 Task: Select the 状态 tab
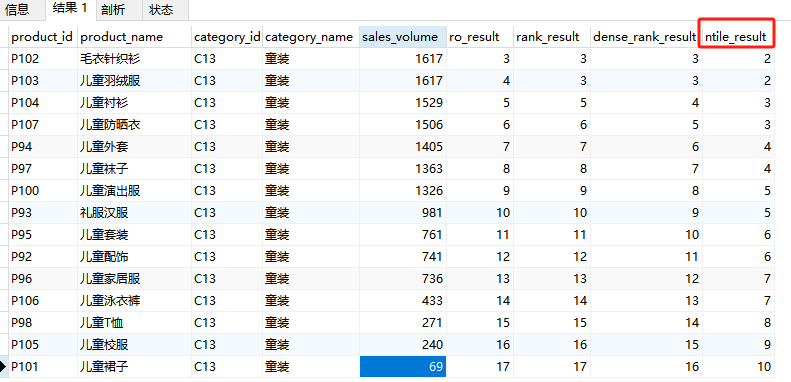[161, 10]
